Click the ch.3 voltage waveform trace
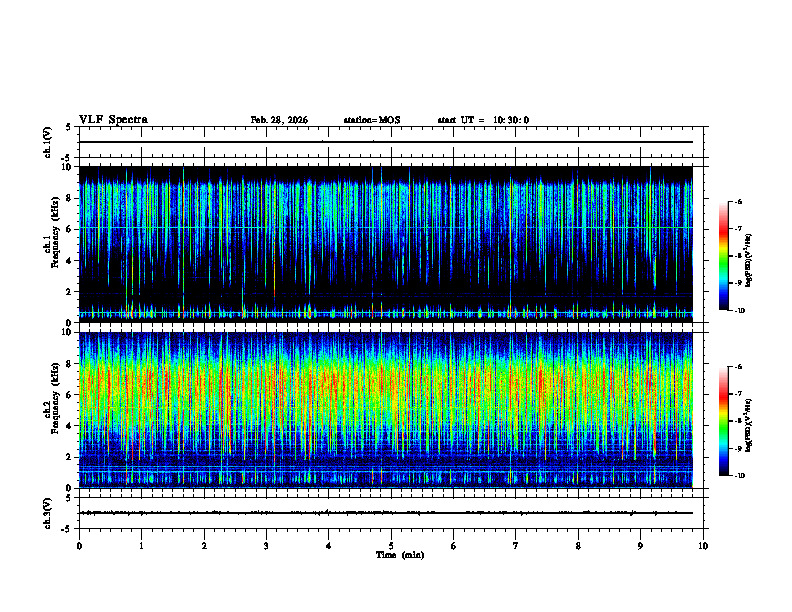This screenshot has width=792, height=612. 386,513
